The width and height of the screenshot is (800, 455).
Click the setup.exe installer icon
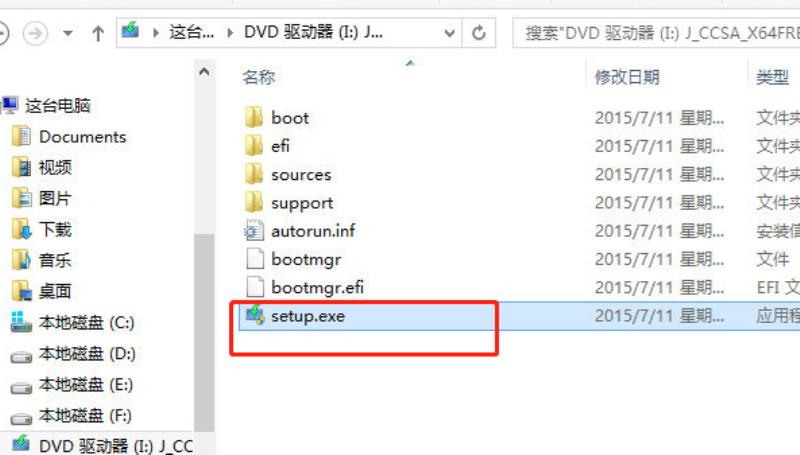click(x=255, y=316)
